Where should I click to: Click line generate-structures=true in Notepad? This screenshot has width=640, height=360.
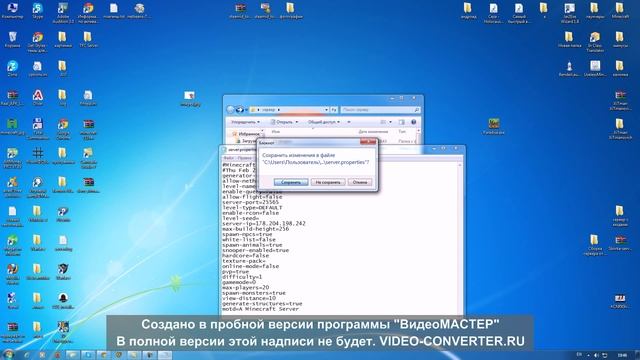262,304
